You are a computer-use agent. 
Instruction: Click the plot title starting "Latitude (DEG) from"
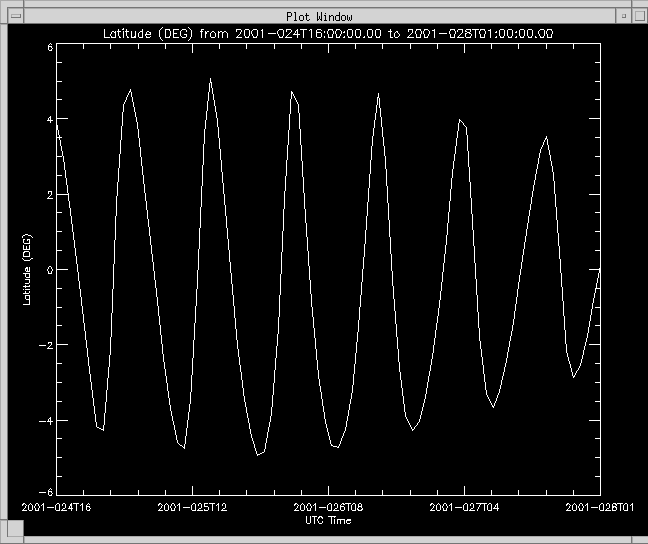click(x=329, y=33)
